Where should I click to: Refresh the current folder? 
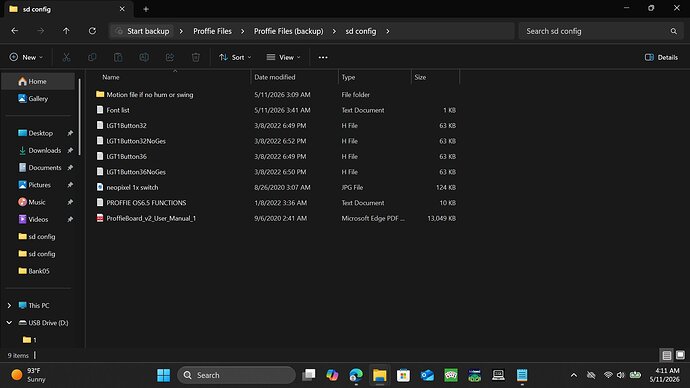92,31
